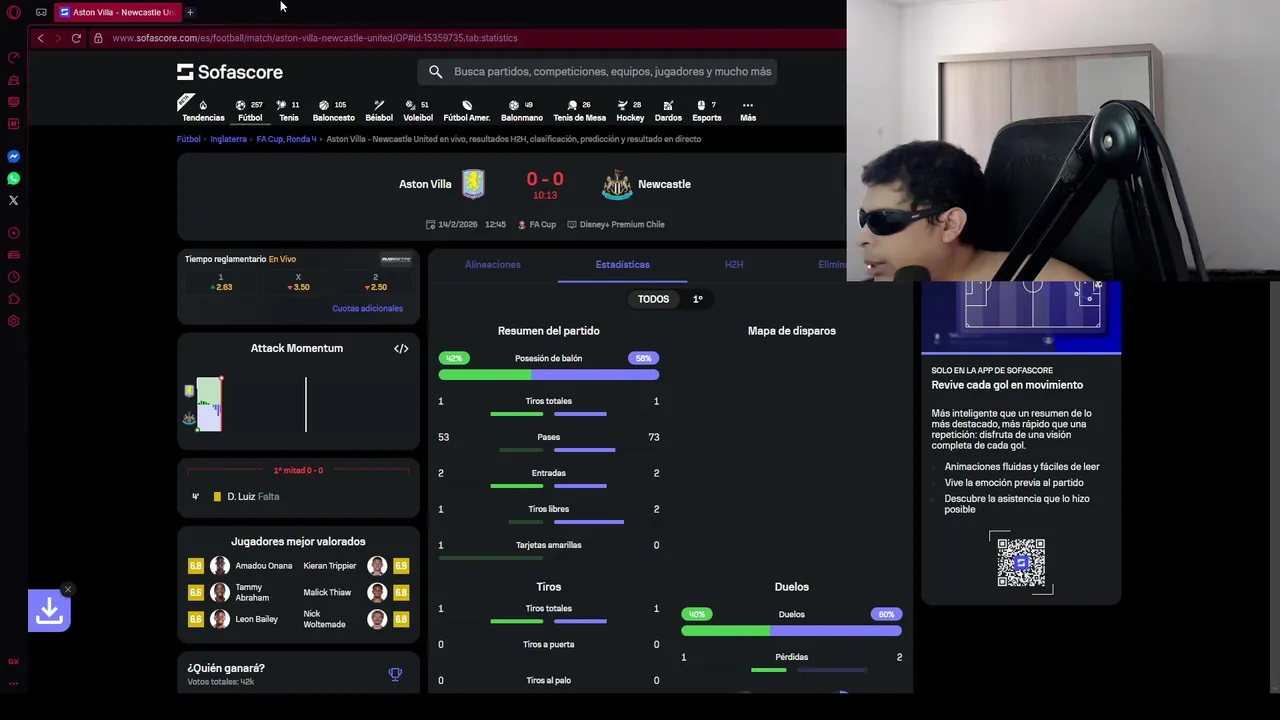
Task: Reload the Sofascore page
Action: pos(76,38)
